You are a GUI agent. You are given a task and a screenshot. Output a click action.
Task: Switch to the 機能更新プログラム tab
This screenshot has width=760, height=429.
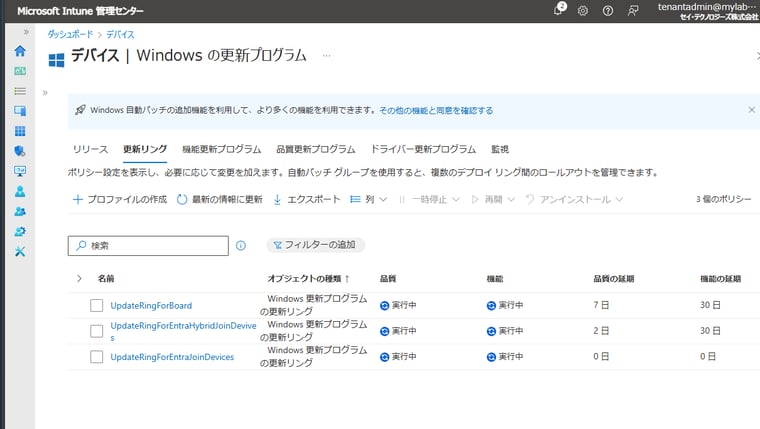222,149
